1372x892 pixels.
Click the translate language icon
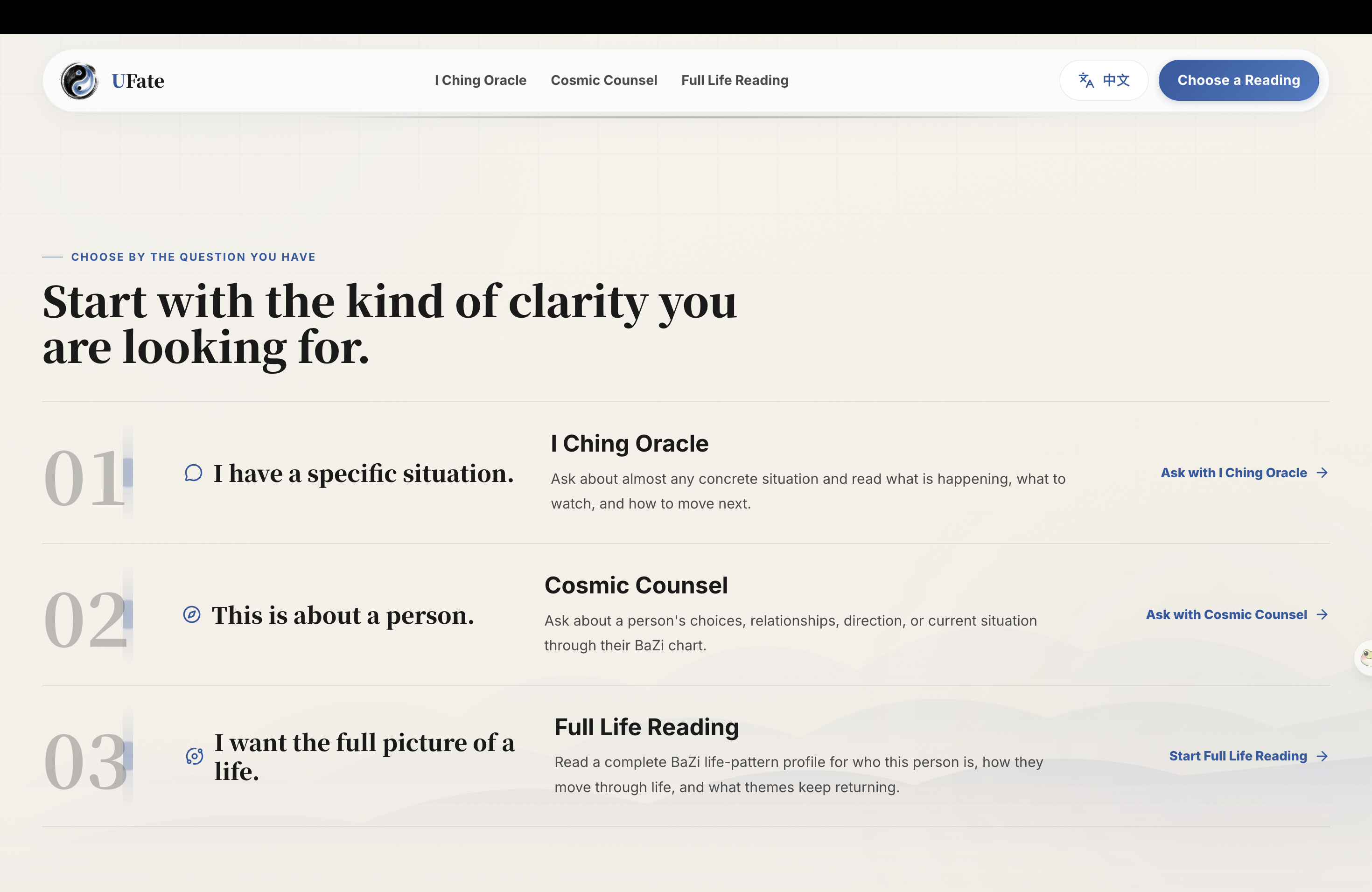1086,80
